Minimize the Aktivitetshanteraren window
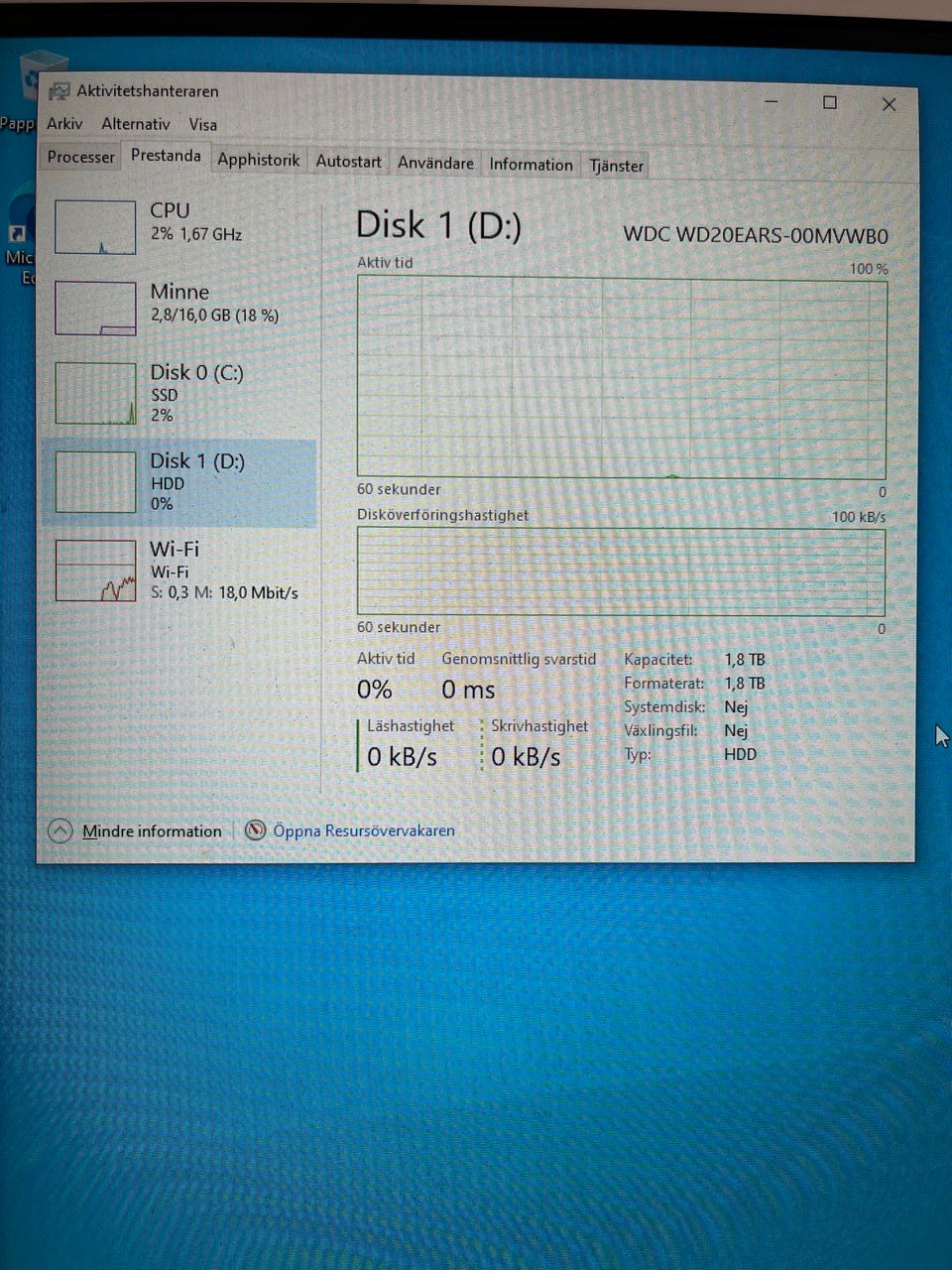The height and width of the screenshot is (1270, 952). click(x=771, y=101)
